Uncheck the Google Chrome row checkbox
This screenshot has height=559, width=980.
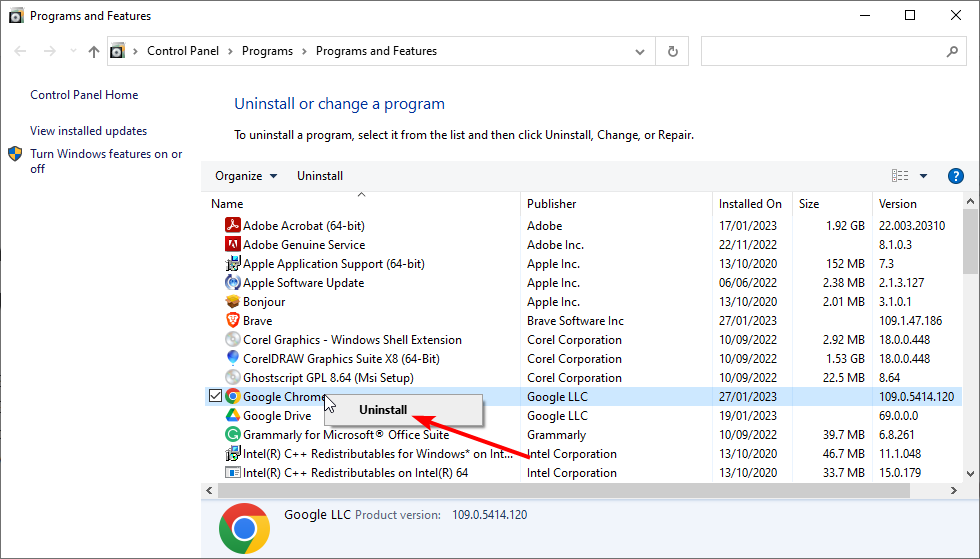[216, 396]
